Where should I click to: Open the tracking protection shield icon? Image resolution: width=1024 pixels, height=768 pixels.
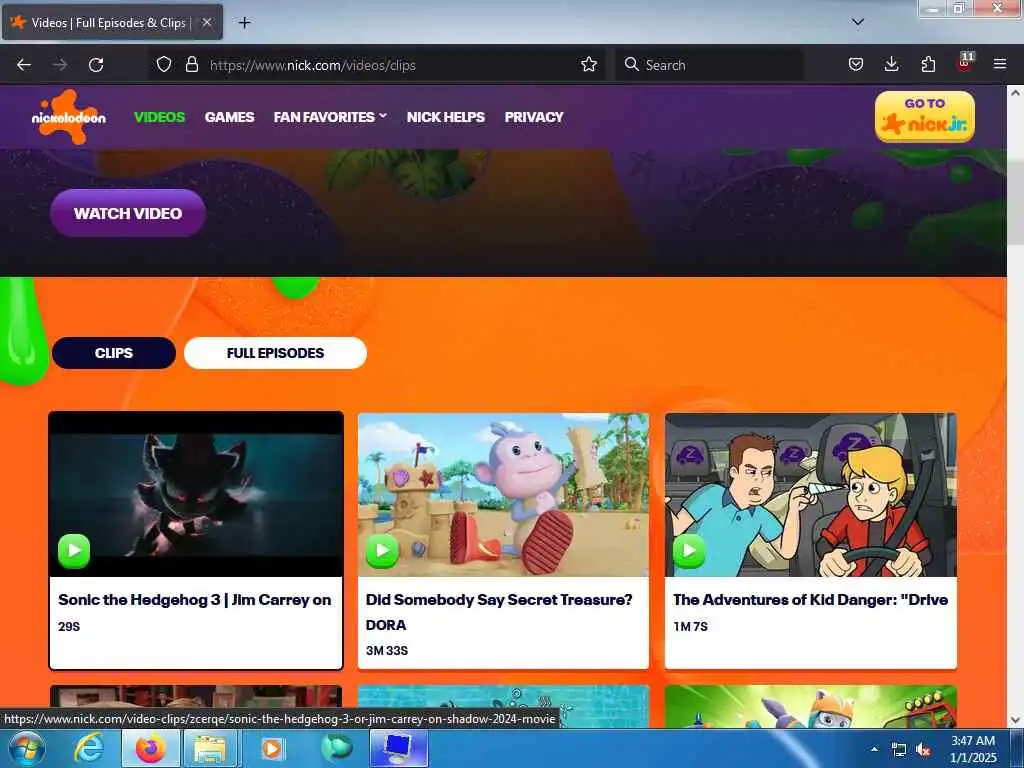[x=164, y=65]
